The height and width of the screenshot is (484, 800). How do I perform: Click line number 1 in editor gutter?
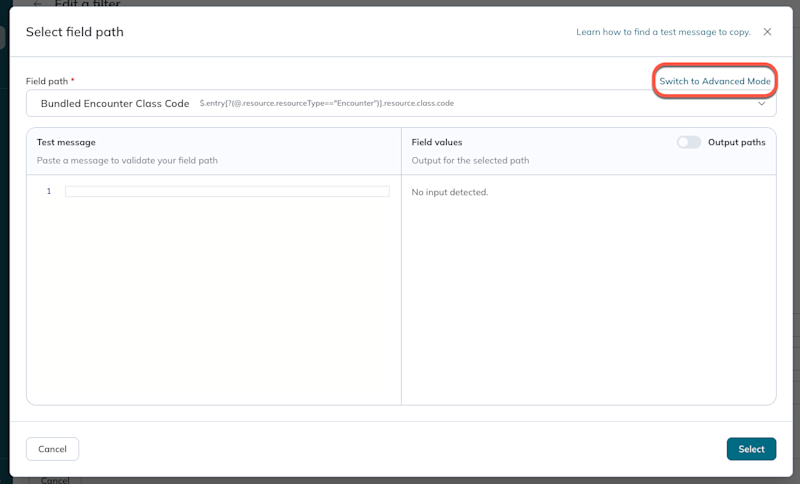click(49, 191)
